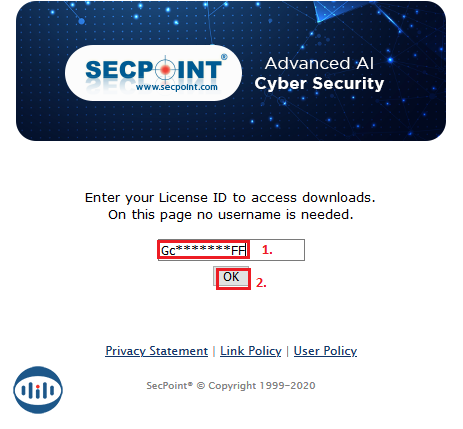Click the SecPoint copyright footer text
Viewport: 463px width, 429px height.
point(231,386)
